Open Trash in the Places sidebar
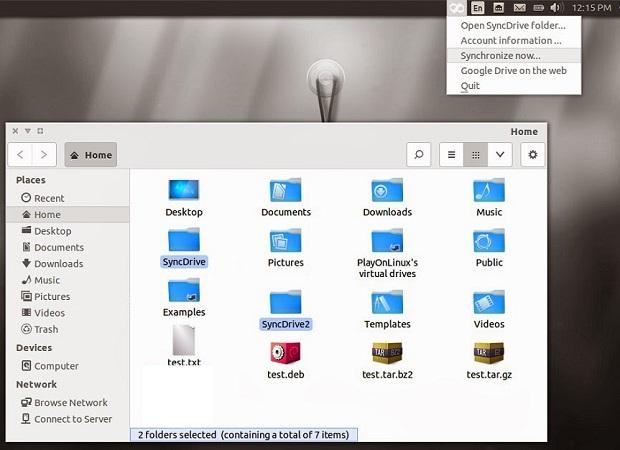 click(x=68, y=329)
